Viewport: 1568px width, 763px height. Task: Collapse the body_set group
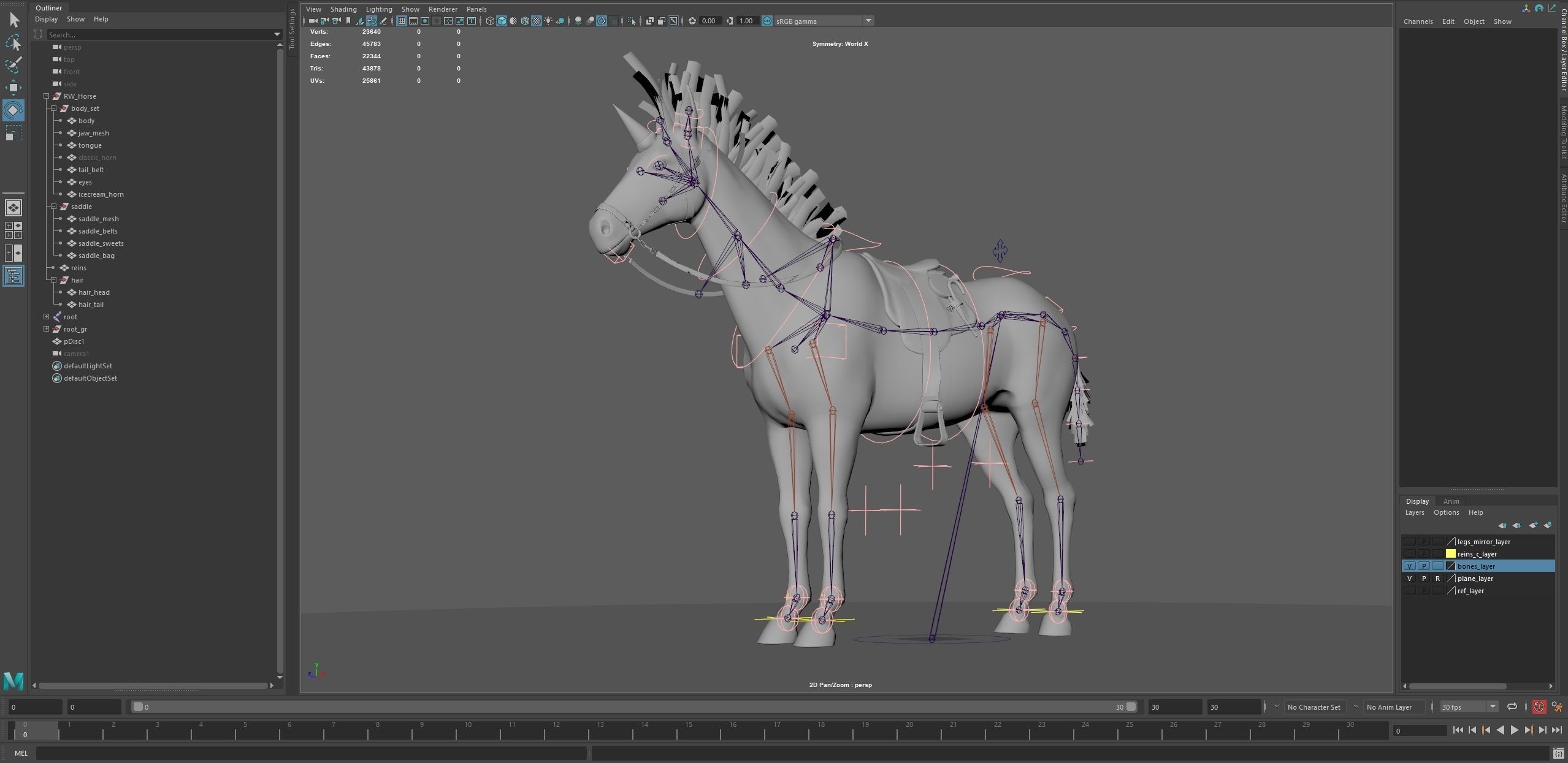pos(53,108)
